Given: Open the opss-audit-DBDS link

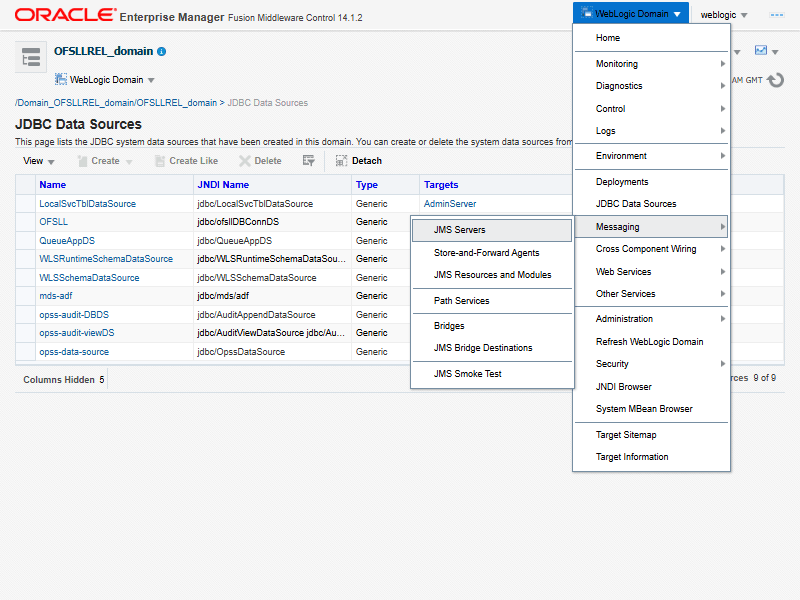Looking at the screenshot, I should tap(74, 315).
